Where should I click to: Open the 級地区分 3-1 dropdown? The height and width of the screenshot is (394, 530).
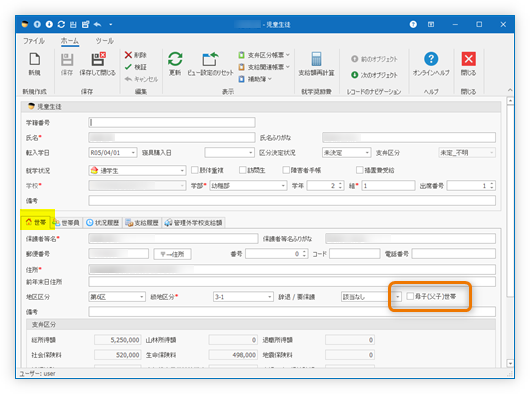tap(270, 297)
